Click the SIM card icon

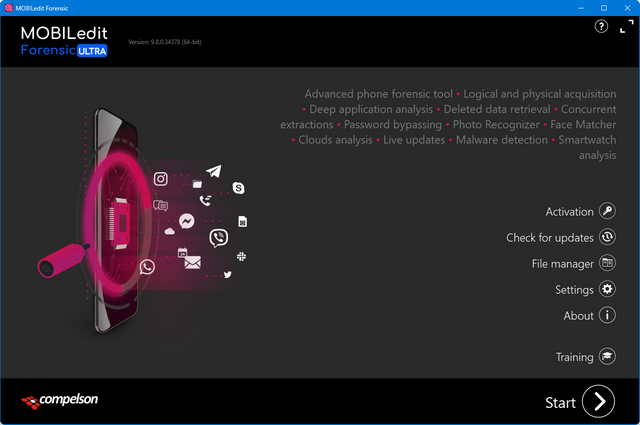click(242, 222)
